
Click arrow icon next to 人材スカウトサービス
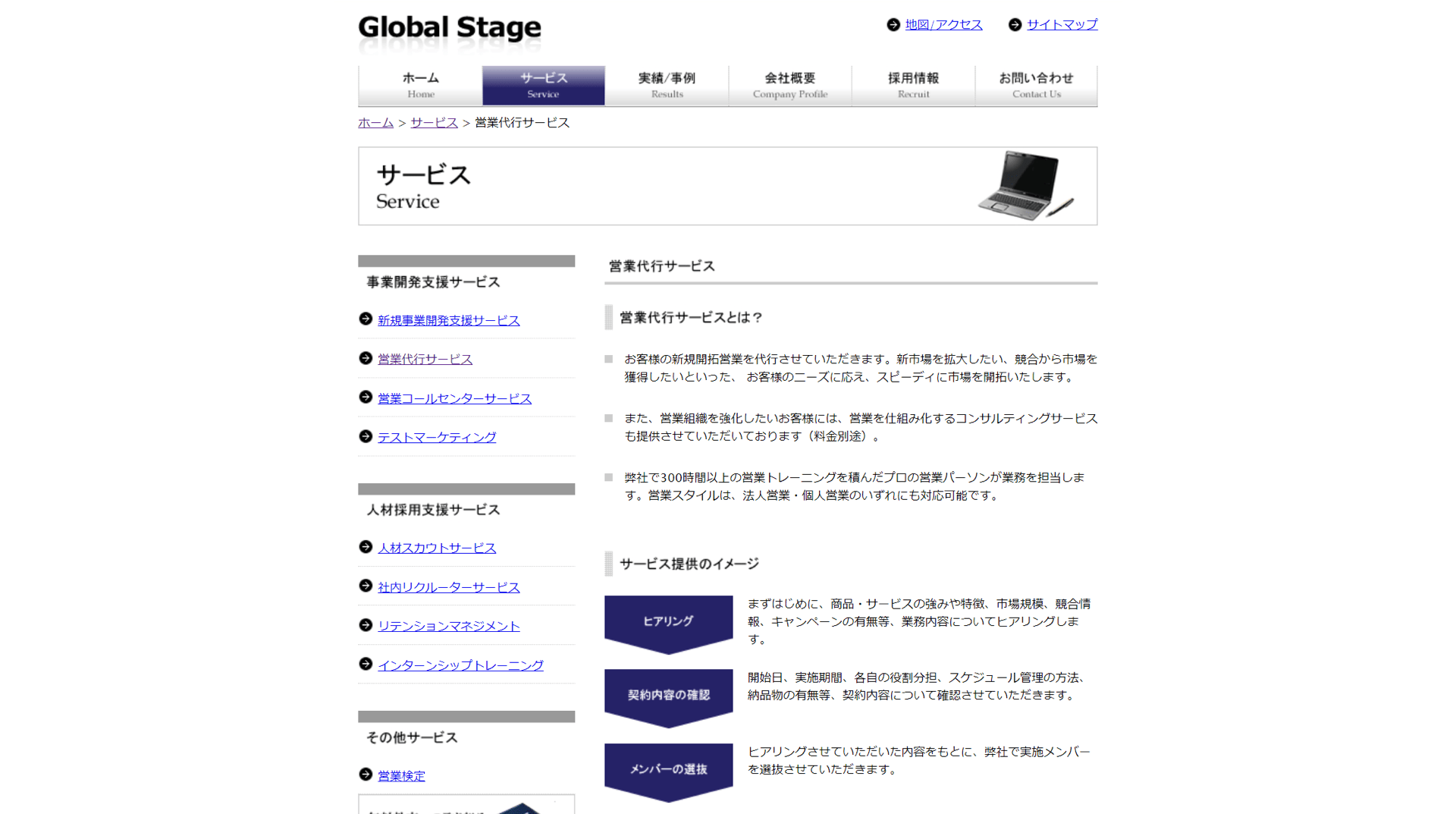(x=366, y=547)
